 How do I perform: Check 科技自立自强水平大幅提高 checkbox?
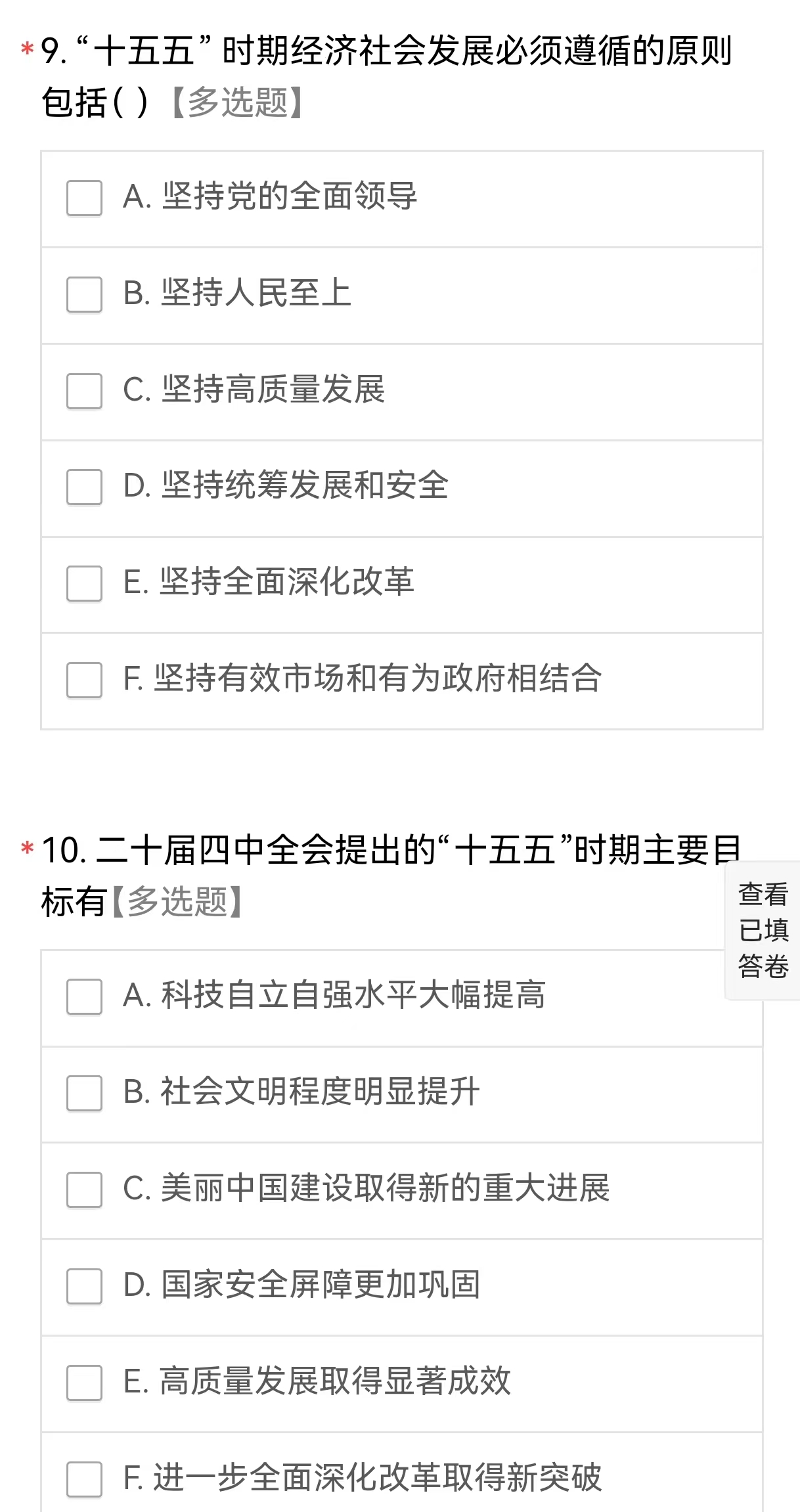coord(84,996)
